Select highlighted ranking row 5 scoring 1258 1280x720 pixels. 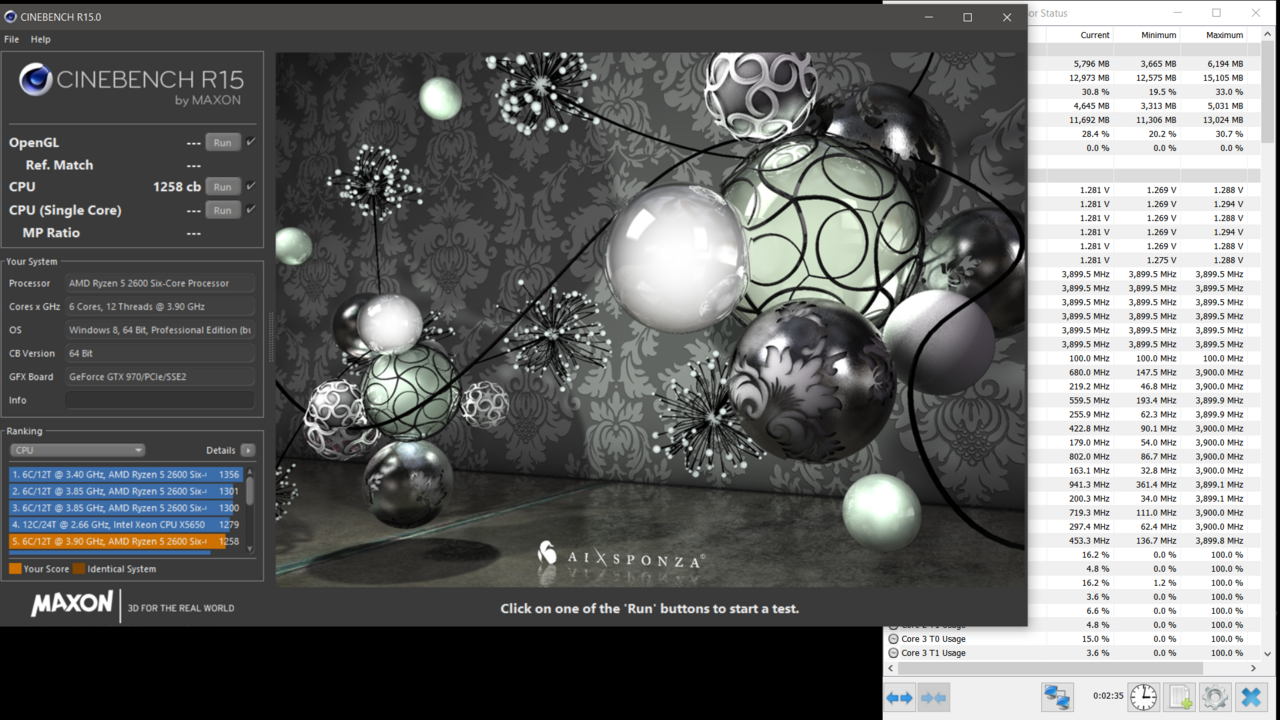(x=126, y=541)
